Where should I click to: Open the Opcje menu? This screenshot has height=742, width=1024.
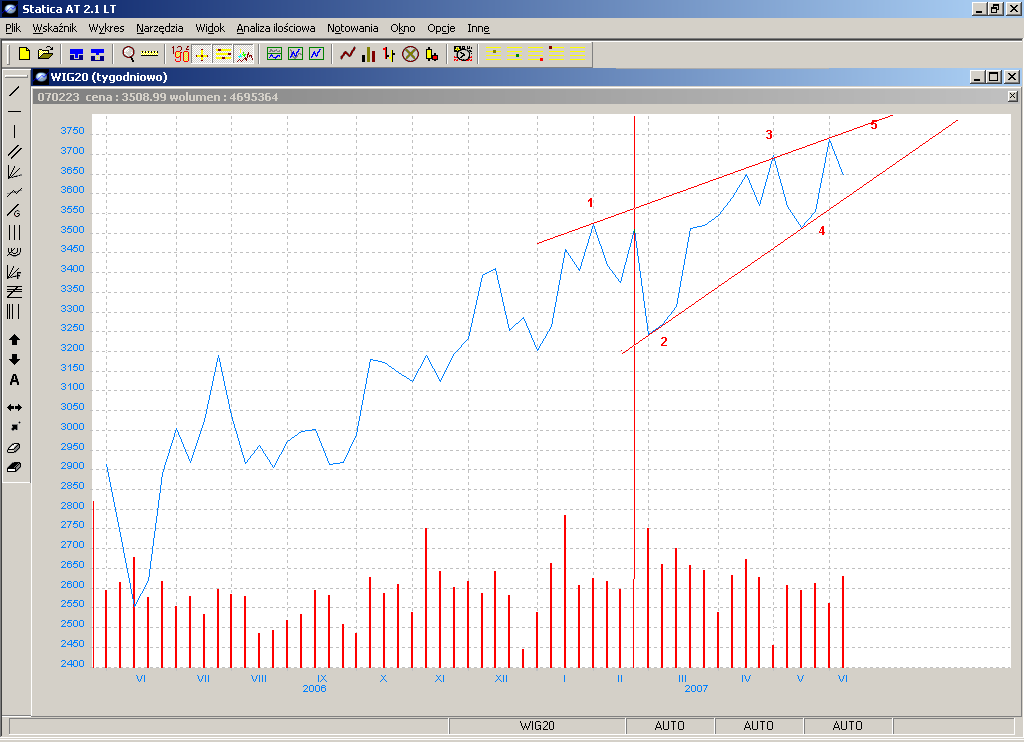441,28
